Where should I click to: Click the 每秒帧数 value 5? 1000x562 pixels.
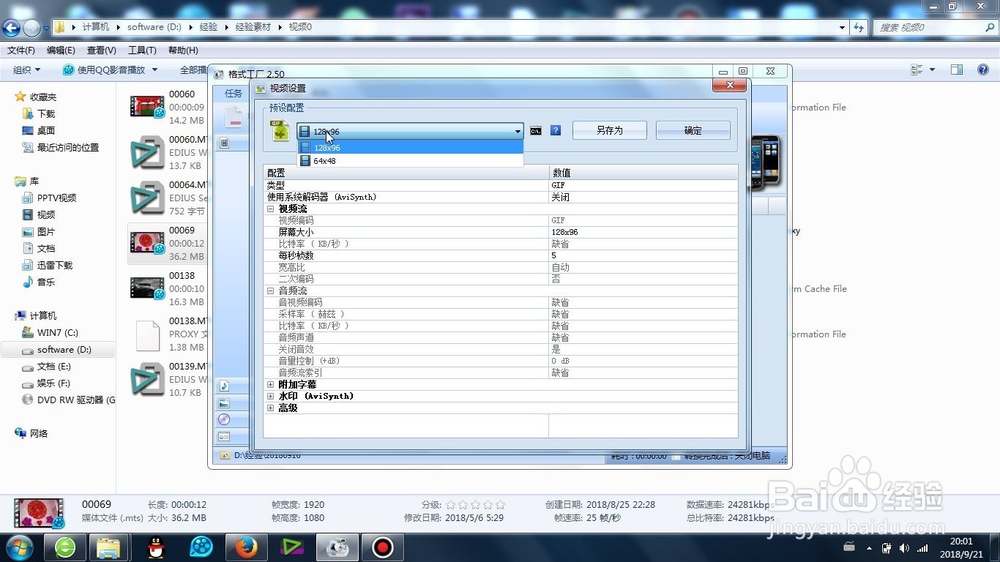(554, 255)
